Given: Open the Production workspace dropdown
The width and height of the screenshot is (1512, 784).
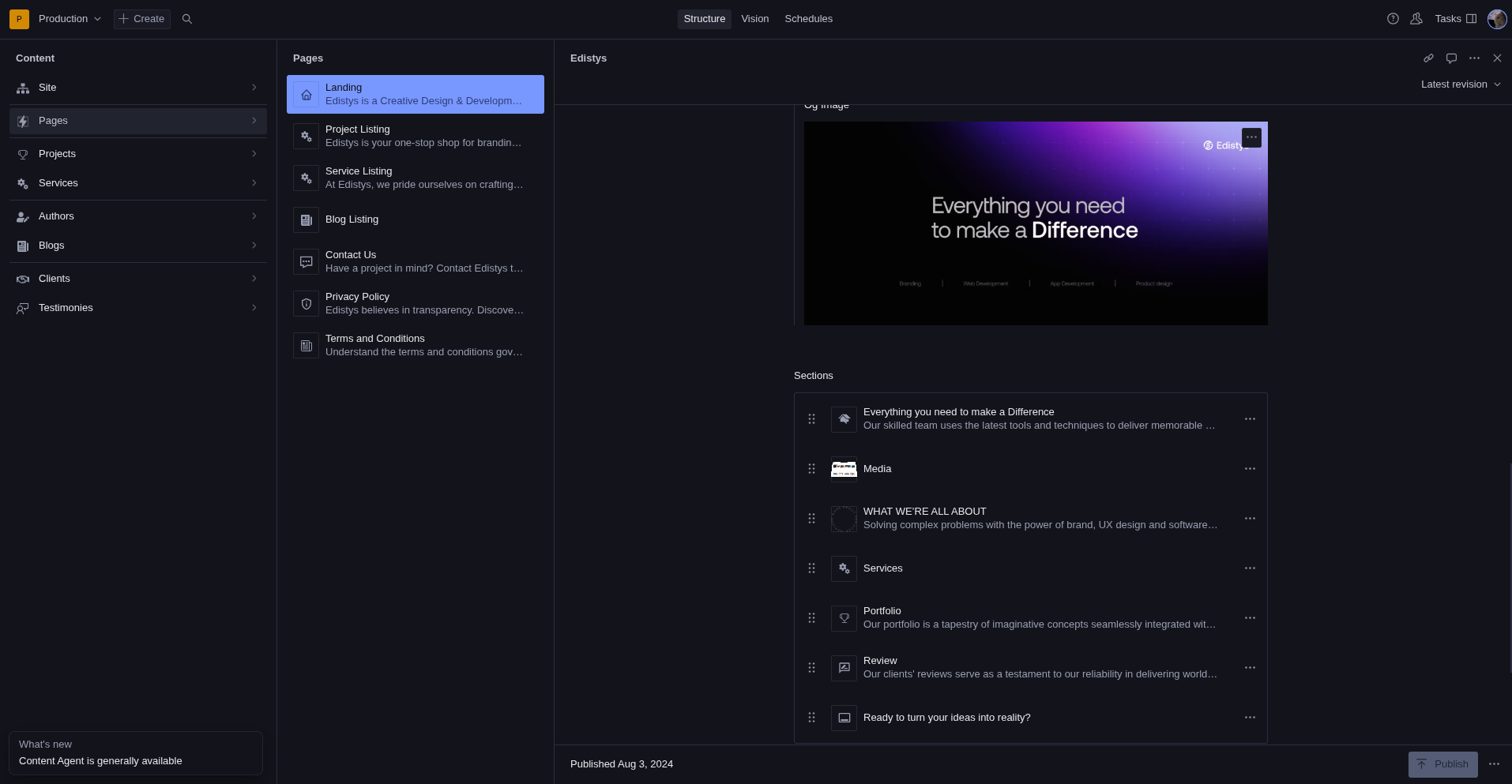Looking at the screenshot, I should (x=70, y=19).
